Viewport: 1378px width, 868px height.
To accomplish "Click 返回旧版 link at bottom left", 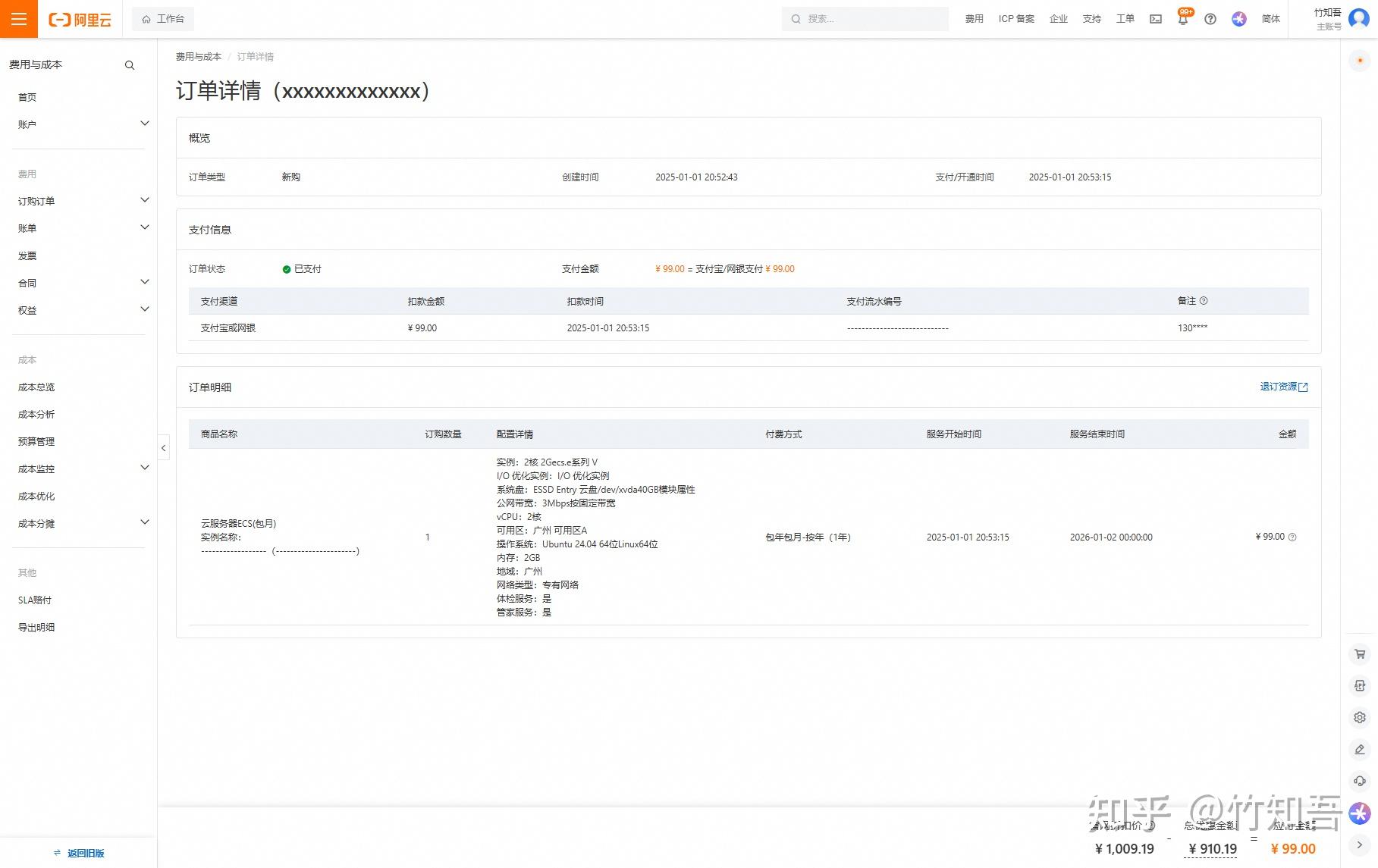I will 79,854.
